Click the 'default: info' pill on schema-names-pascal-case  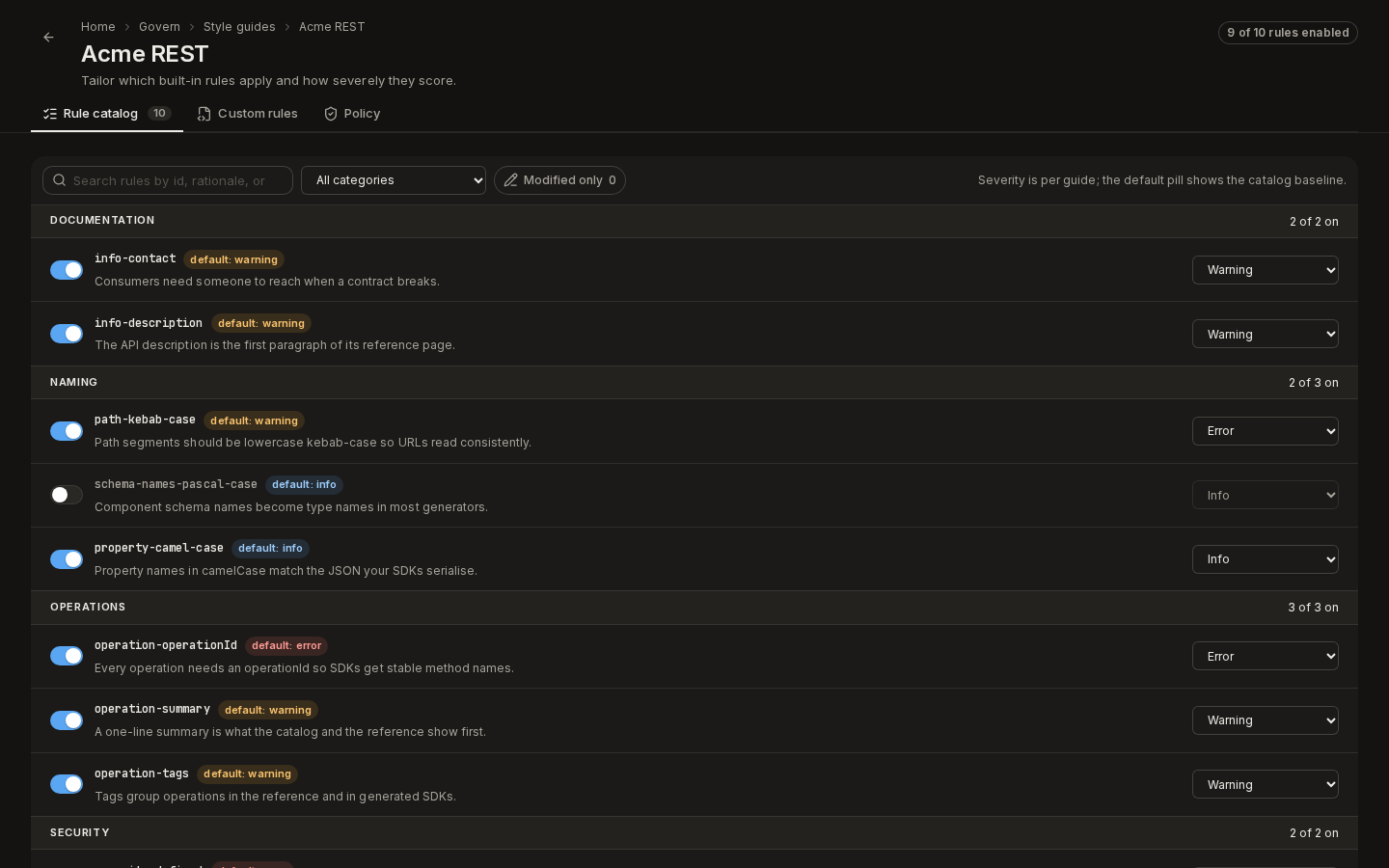pyautogui.click(x=304, y=485)
